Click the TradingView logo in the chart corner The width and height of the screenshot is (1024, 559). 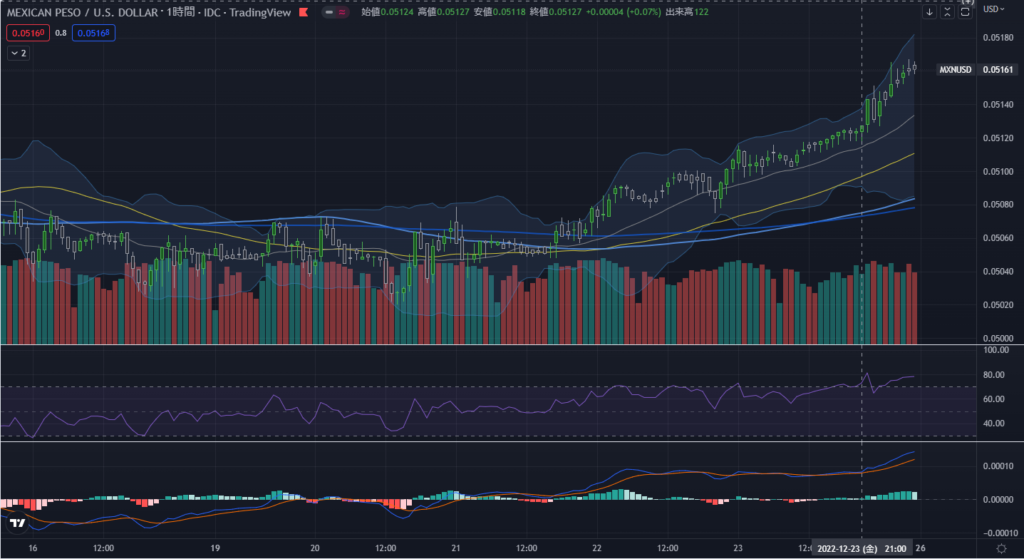coord(17,522)
